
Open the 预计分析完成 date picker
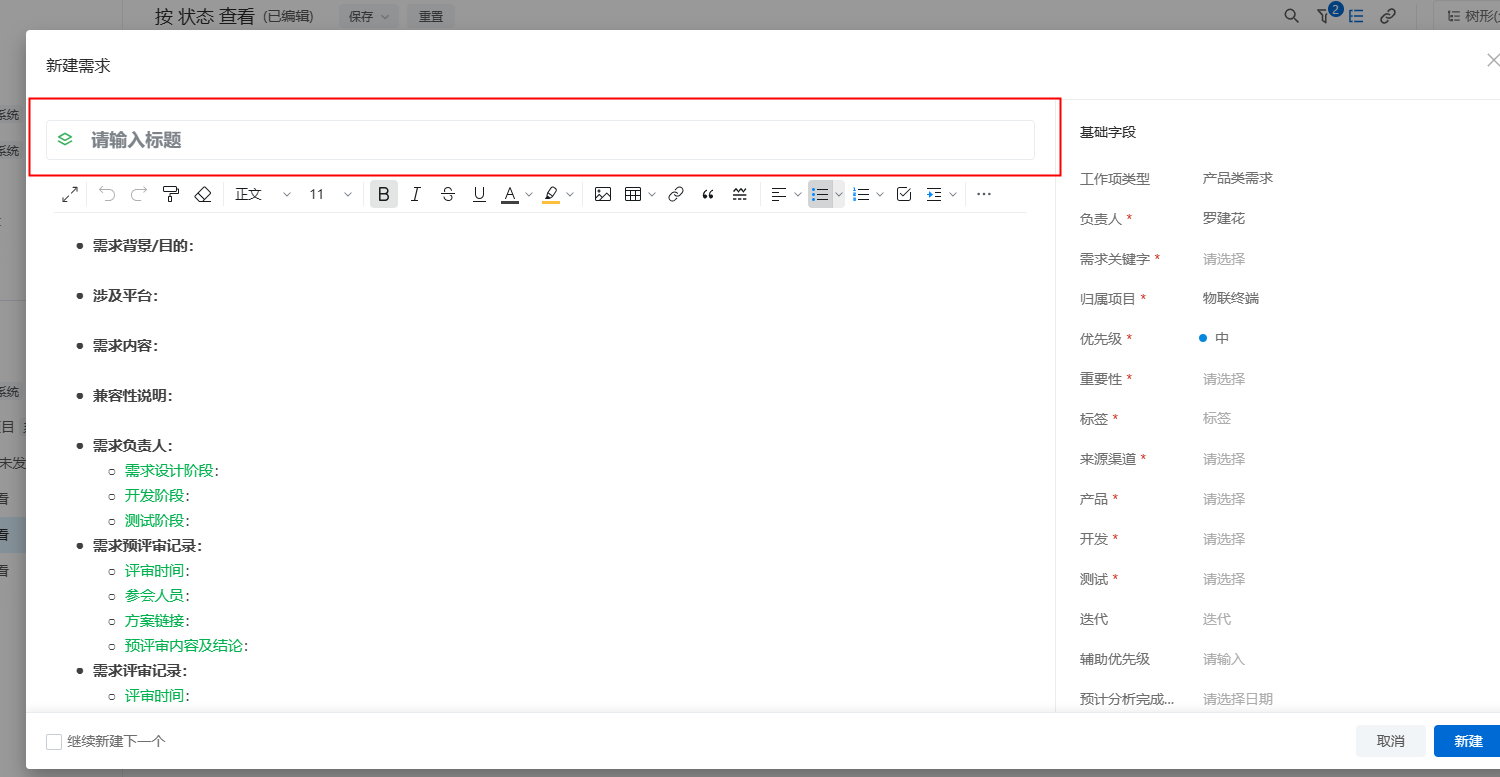click(x=1238, y=699)
